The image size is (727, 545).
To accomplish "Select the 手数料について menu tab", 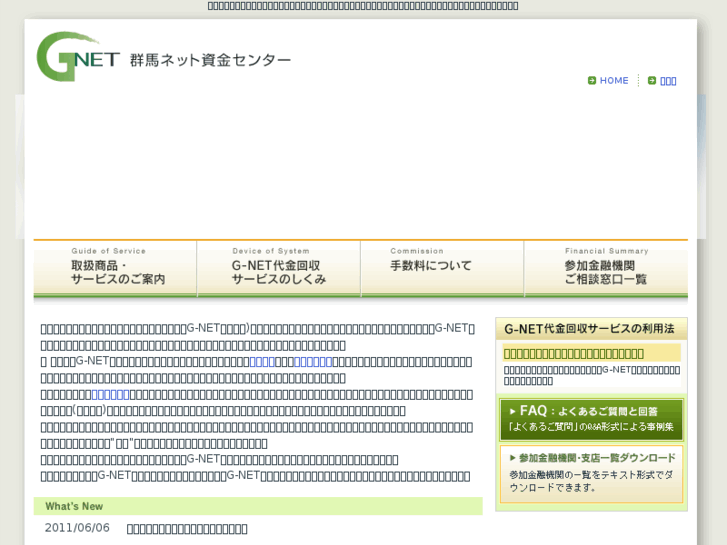I will 442,269.
